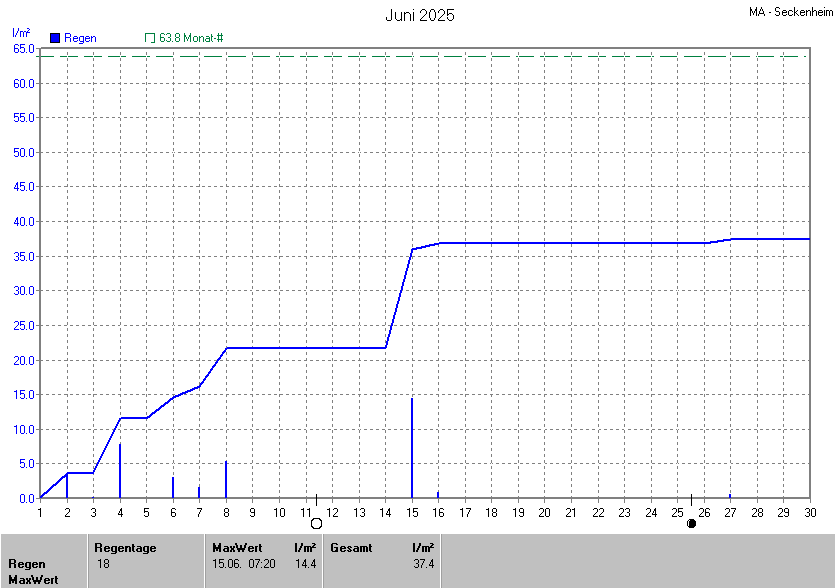Click the new moon symbol below the axis
The image size is (835, 588).
691,523
